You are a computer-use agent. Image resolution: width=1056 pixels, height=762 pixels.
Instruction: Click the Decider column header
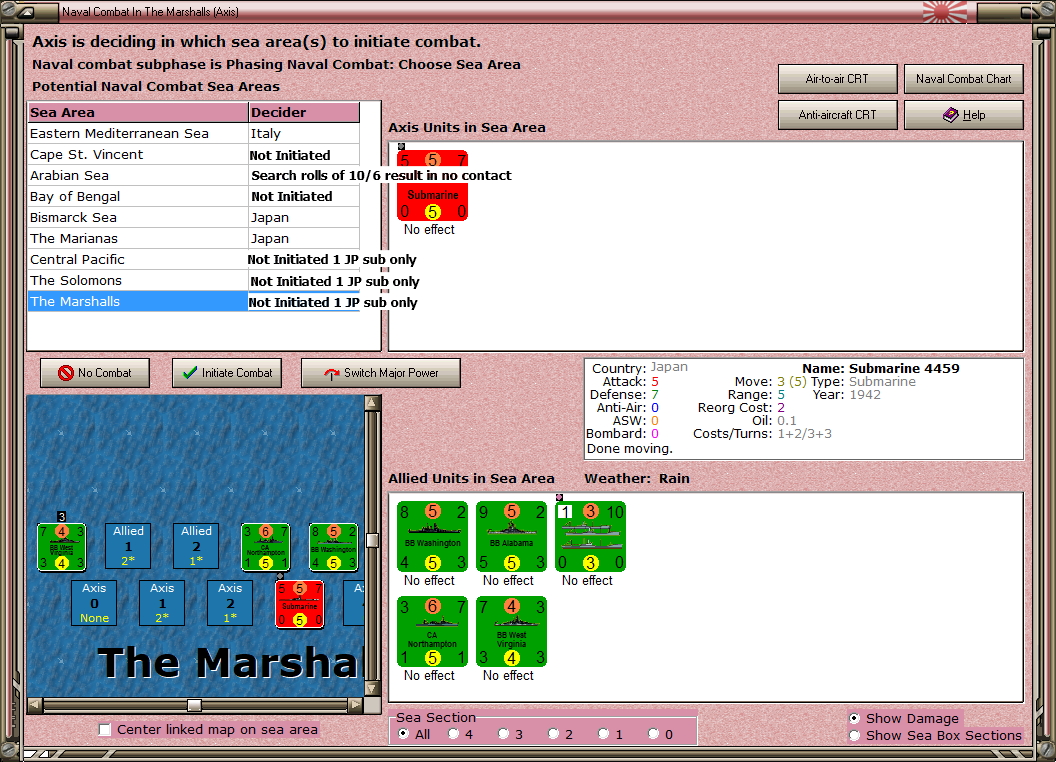[304, 113]
